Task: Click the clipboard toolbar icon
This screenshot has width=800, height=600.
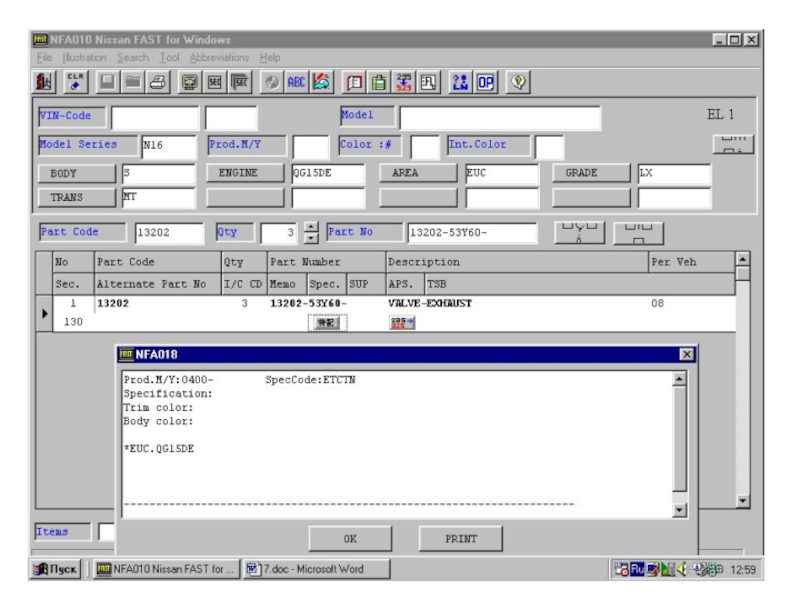Action: coord(379,82)
